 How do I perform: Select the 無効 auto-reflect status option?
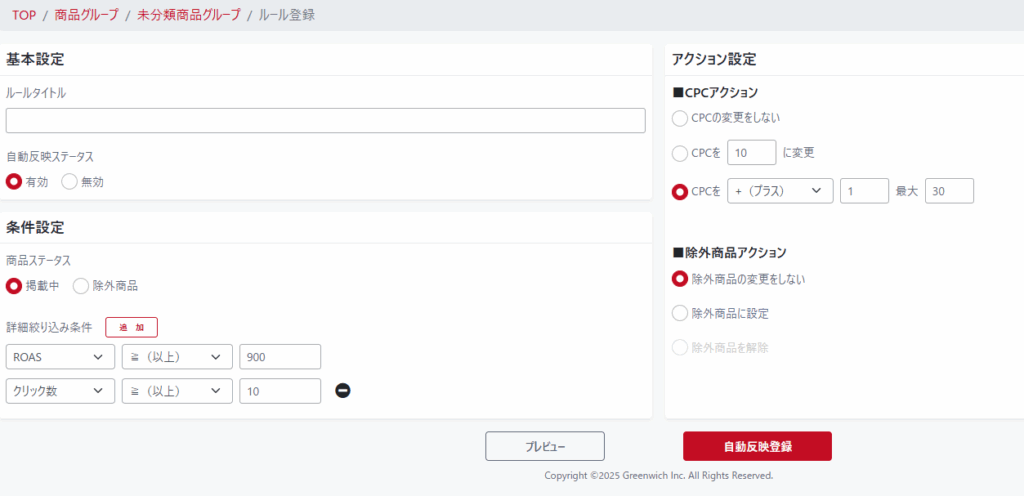(x=70, y=182)
